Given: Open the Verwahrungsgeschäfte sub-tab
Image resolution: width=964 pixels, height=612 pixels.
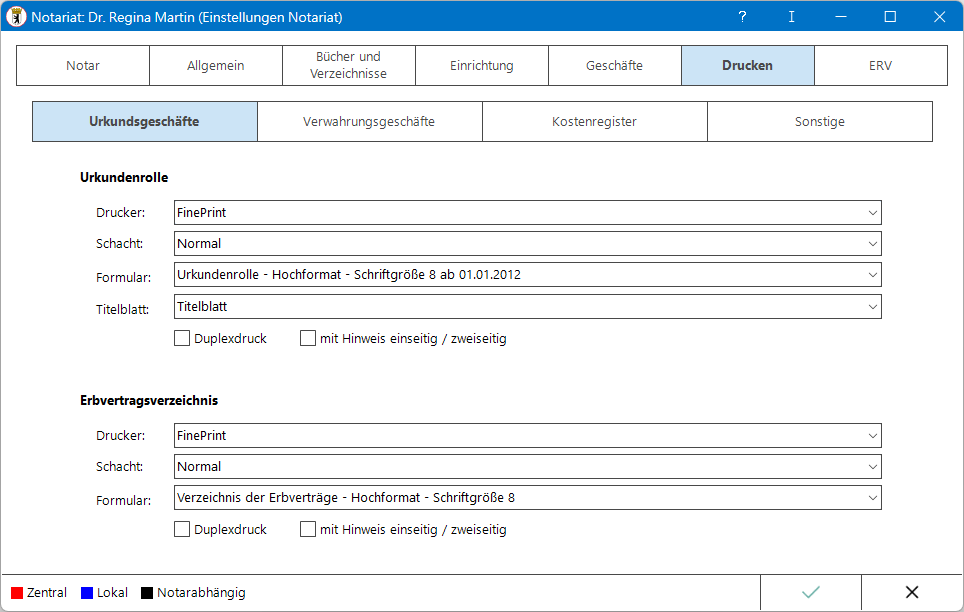Looking at the screenshot, I should tap(369, 121).
